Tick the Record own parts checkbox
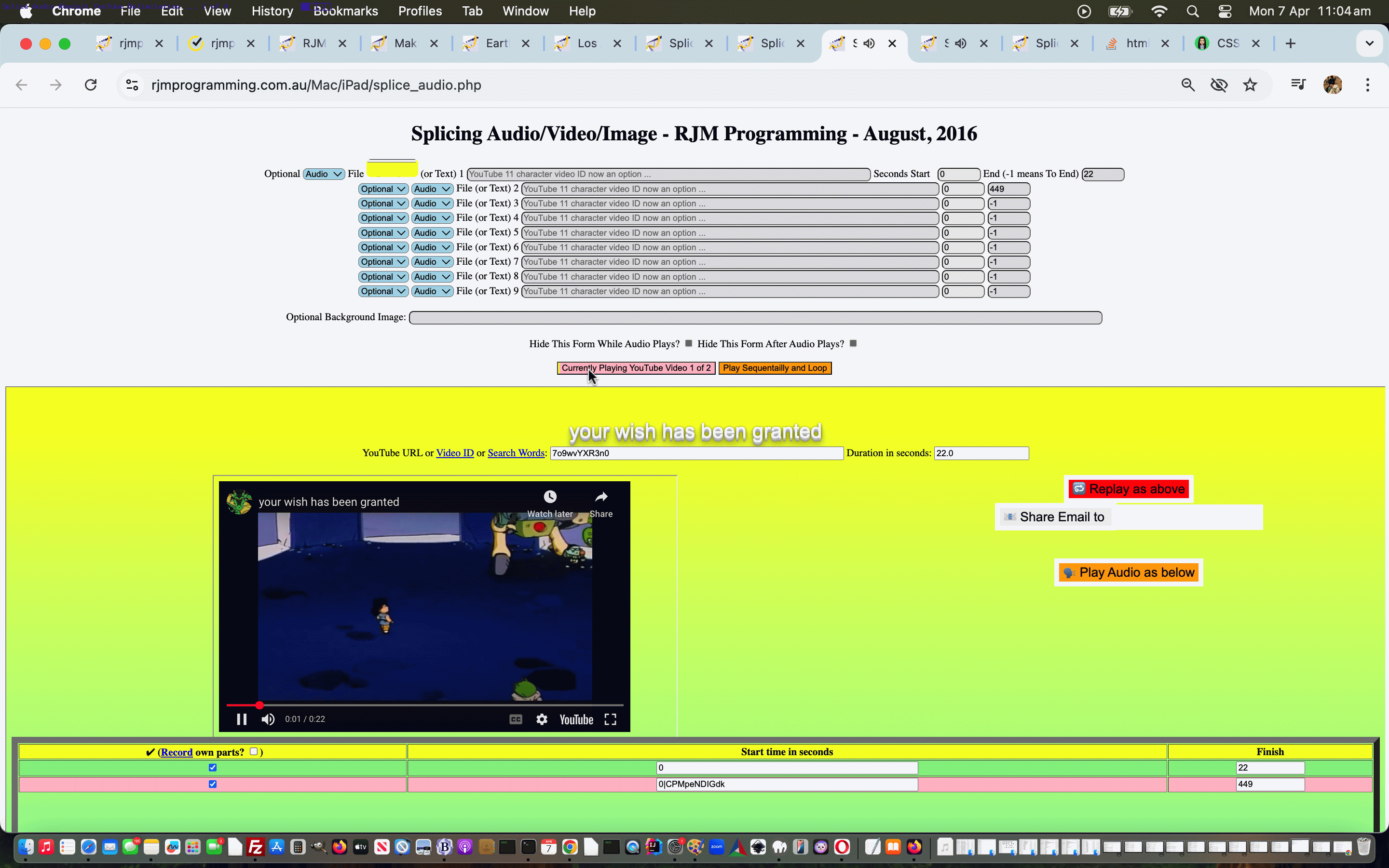1389x868 pixels. pos(254,751)
